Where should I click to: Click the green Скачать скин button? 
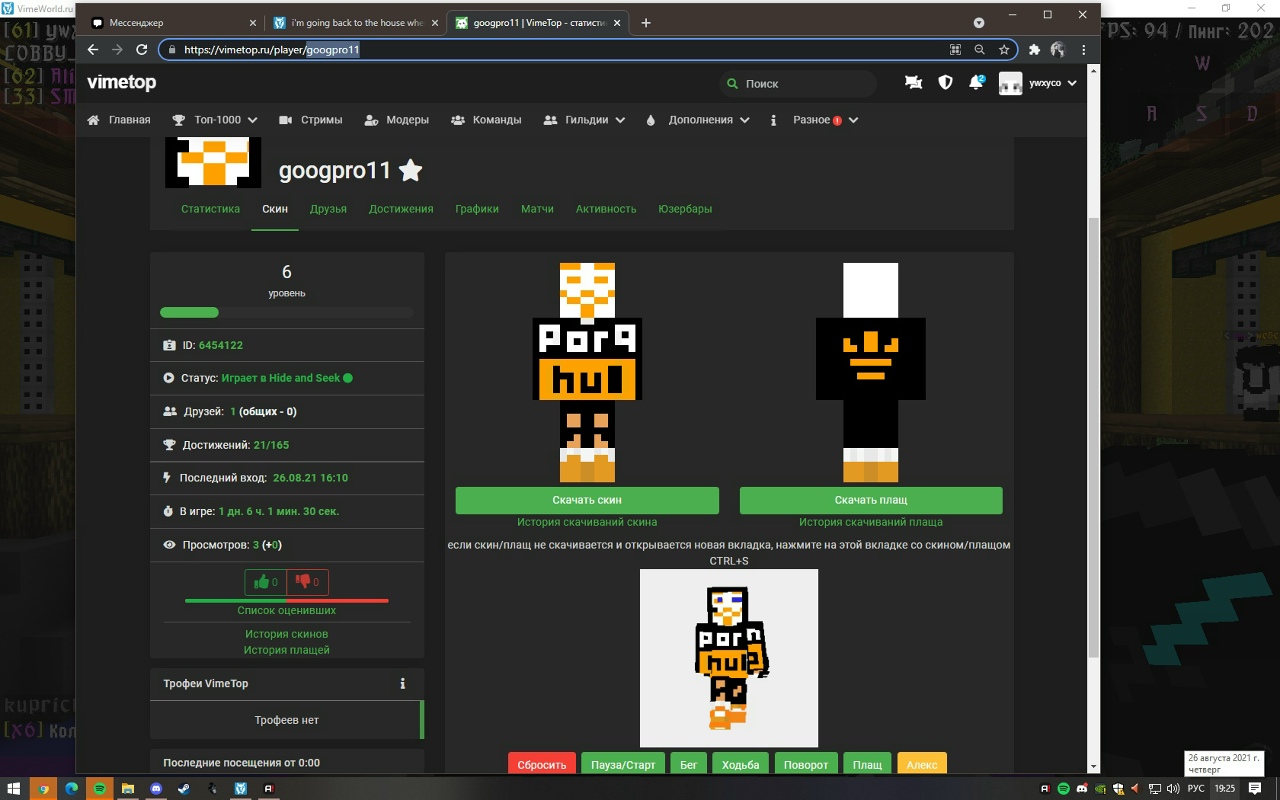(587, 500)
